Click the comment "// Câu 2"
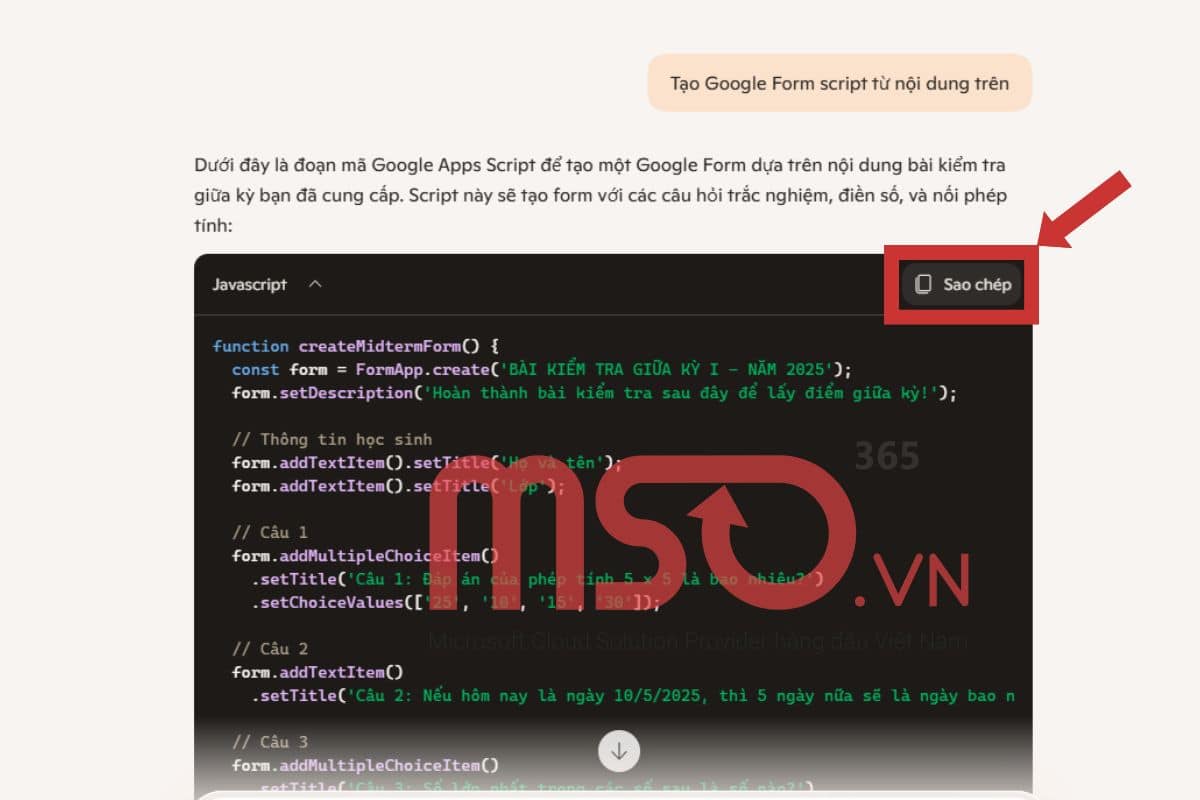The width and height of the screenshot is (1200, 800). tap(270, 649)
